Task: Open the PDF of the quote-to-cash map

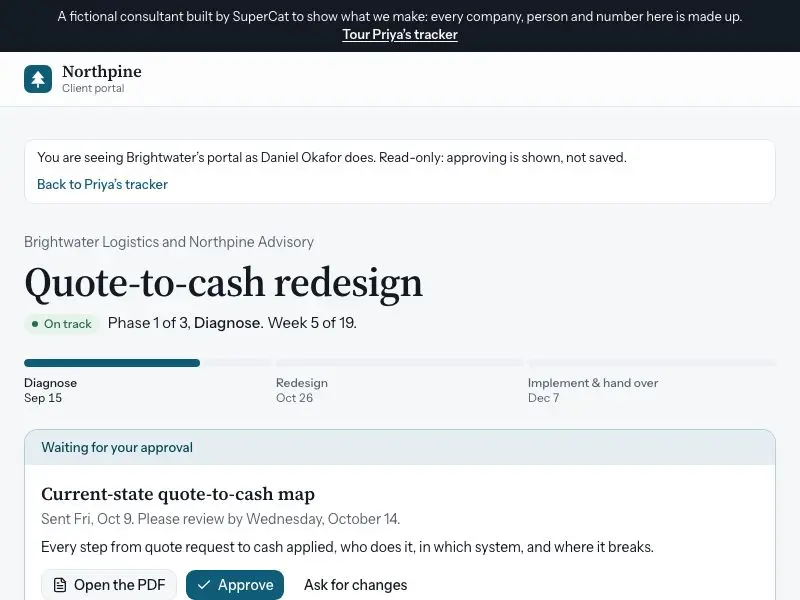Action: click(x=109, y=585)
